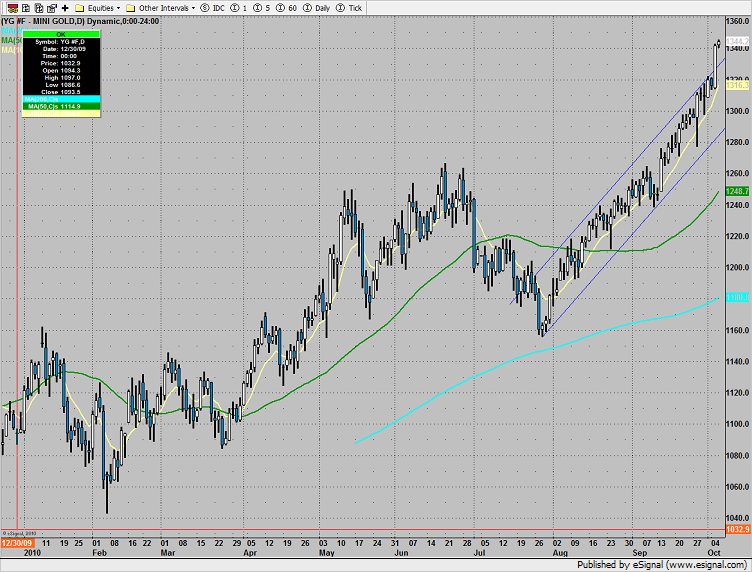Click the circled S icon for IDC
752x572 pixels.
click(x=205, y=8)
